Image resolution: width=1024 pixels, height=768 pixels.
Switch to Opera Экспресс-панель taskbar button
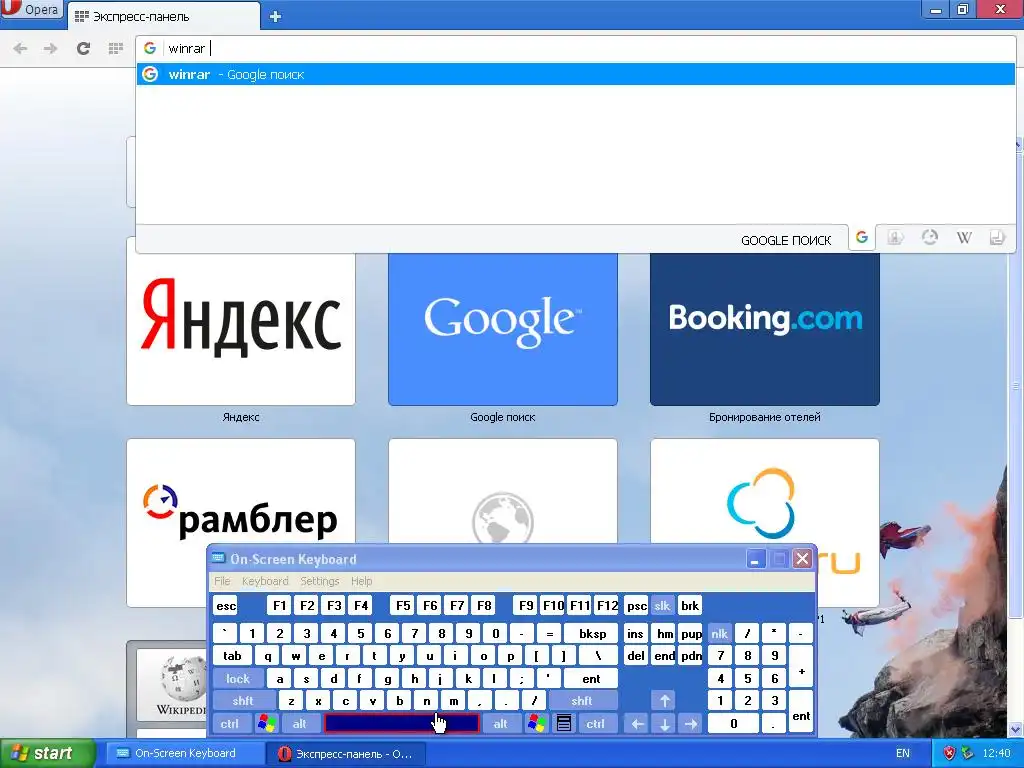click(346, 753)
